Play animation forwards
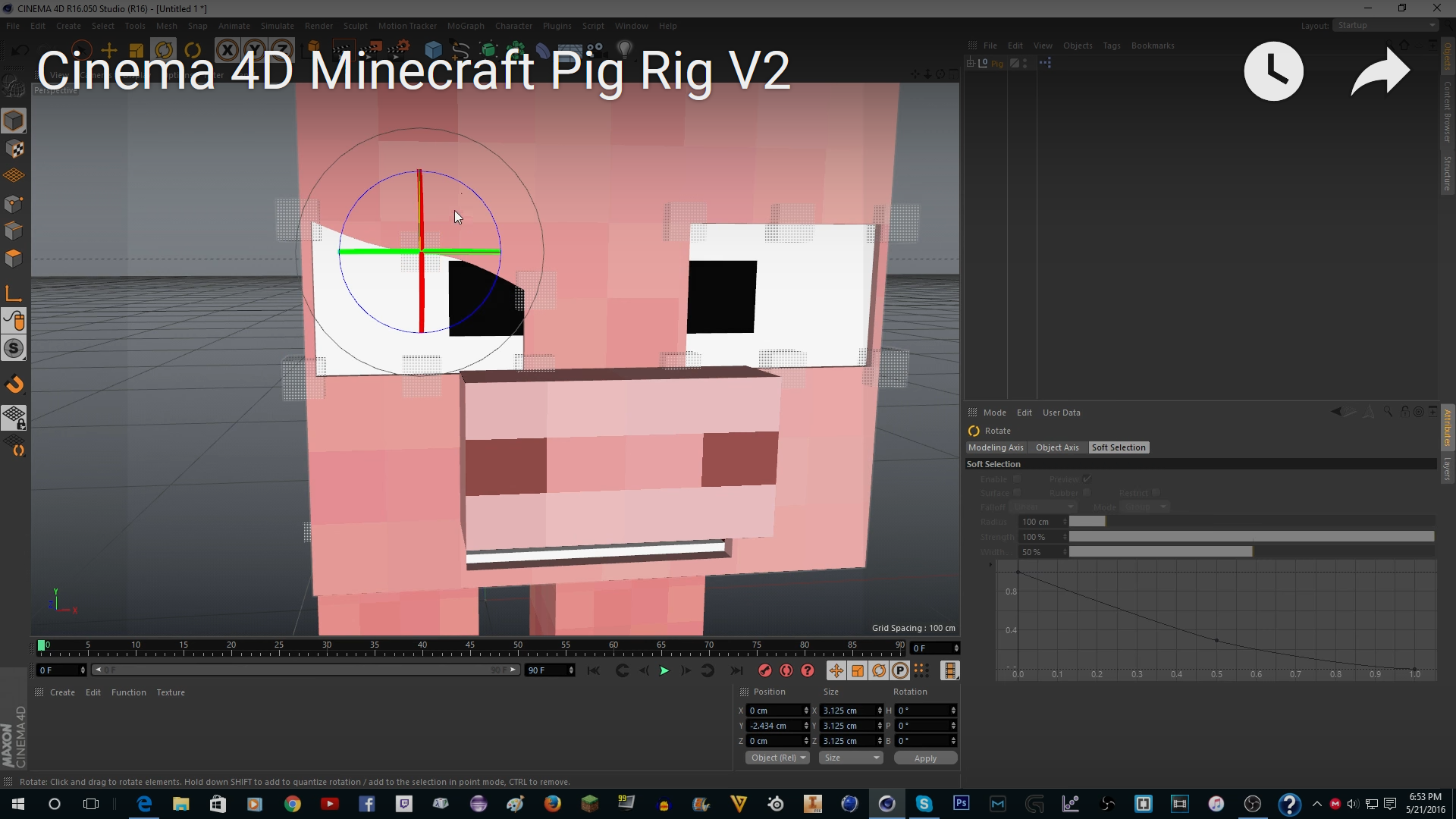 (x=664, y=670)
